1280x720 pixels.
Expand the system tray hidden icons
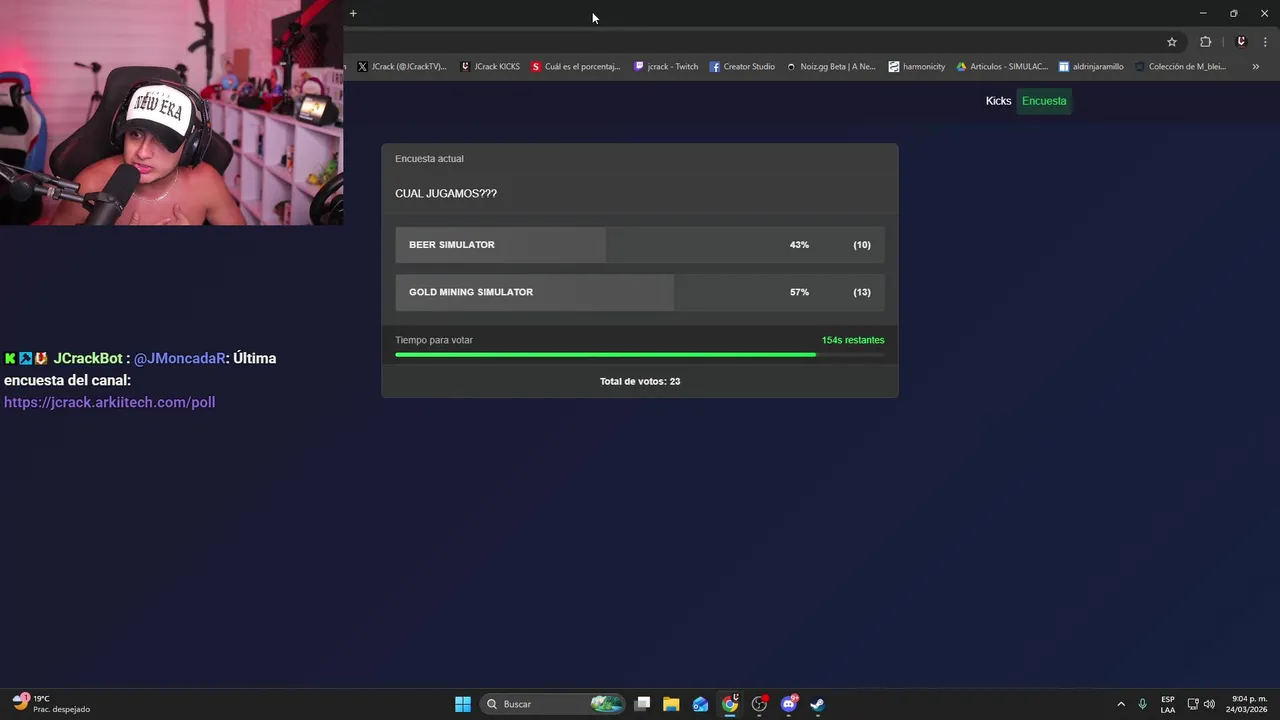click(1121, 704)
